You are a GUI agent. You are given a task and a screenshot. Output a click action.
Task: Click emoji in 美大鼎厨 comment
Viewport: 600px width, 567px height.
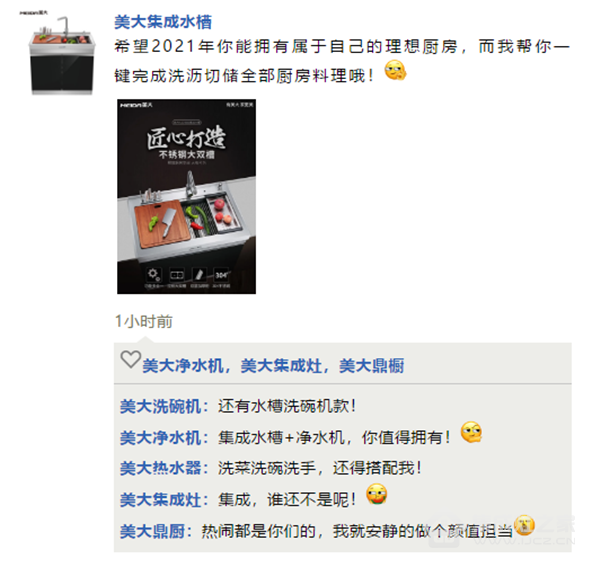[x=524, y=525]
